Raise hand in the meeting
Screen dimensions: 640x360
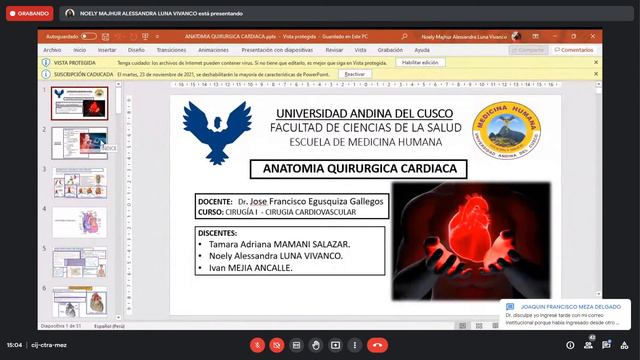tap(316, 345)
